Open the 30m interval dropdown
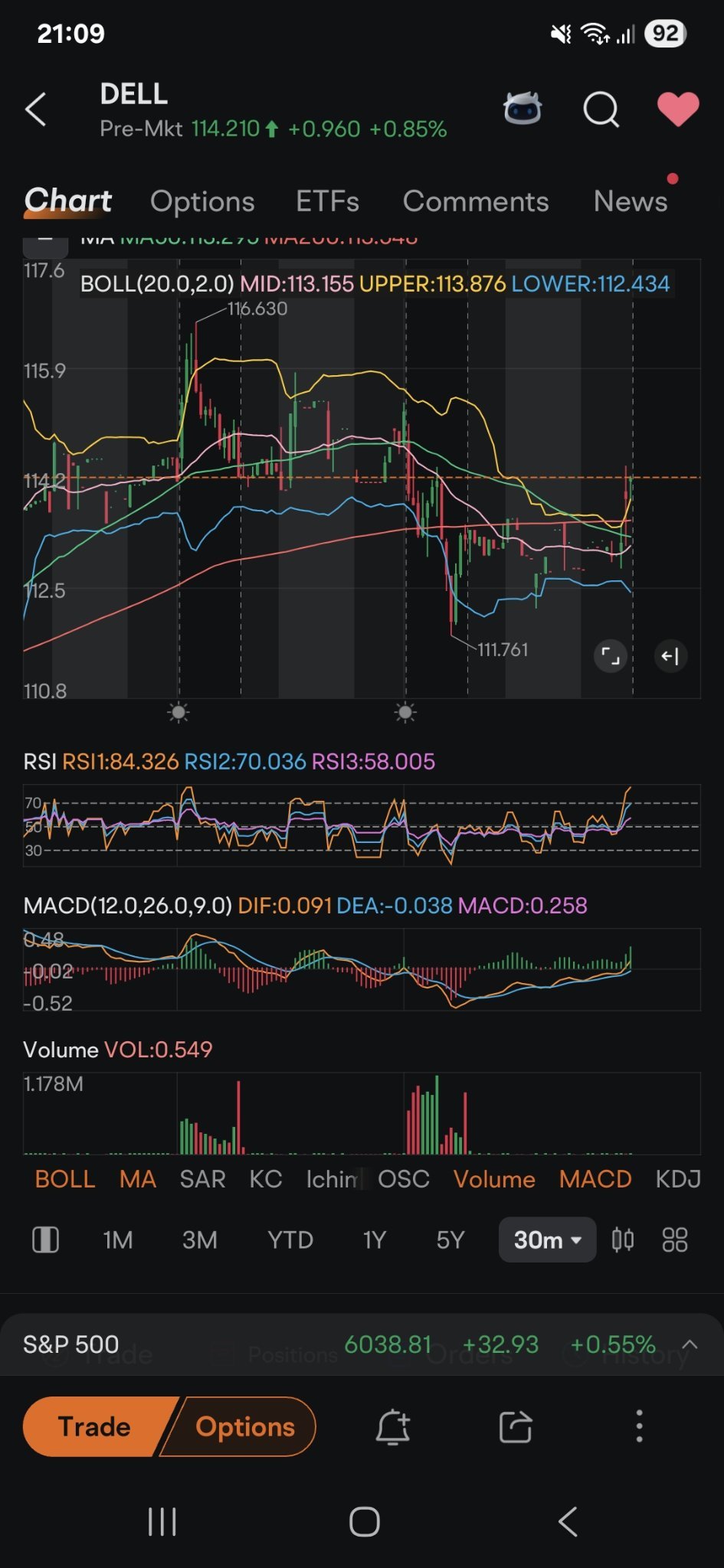 547,1240
